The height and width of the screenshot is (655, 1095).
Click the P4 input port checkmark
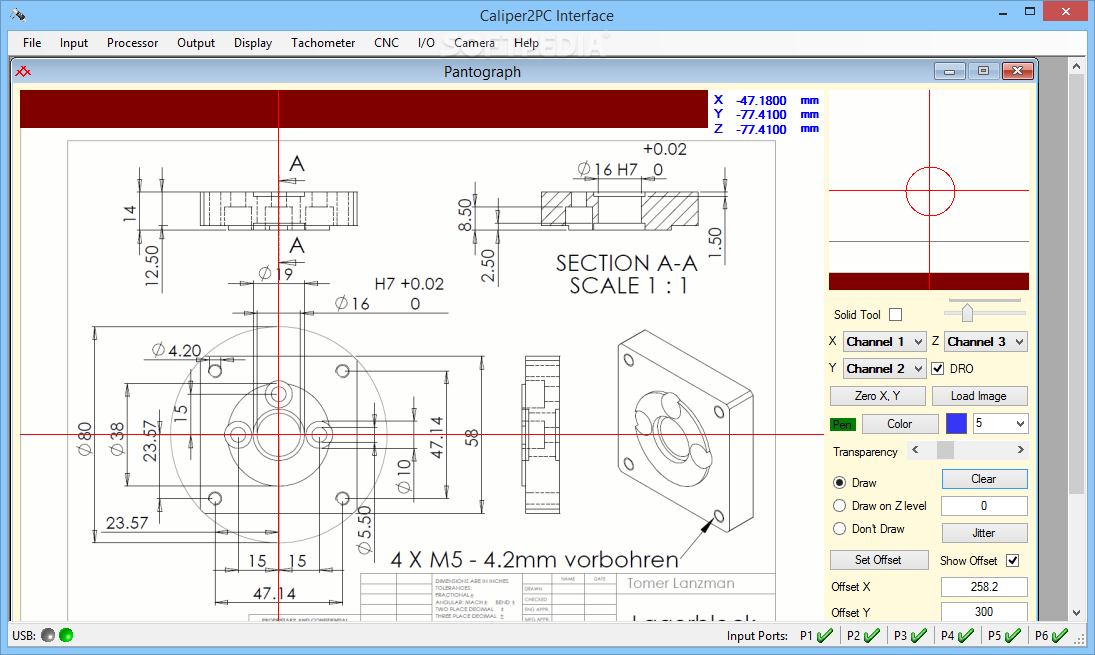pos(966,635)
